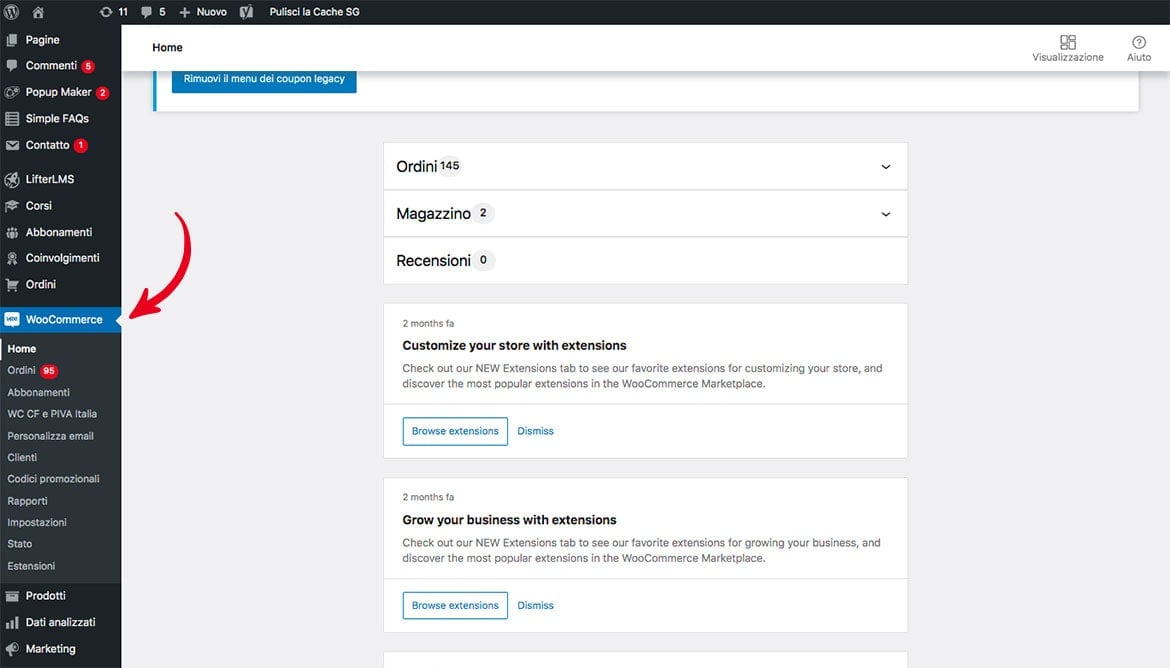The width and height of the screenshot is (1170, 668).
Task: Open Dati analizzati menu label
Action: [x=60, y=622]
